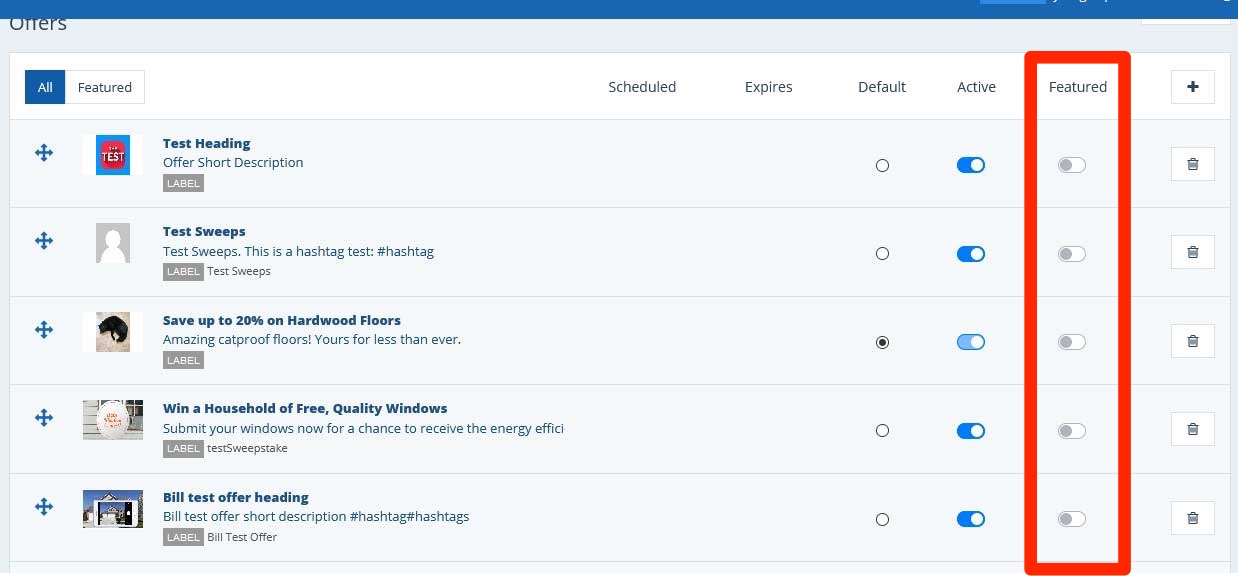Toggle Featured for Bill test offer
The height and width of the screenshot is (576, 1238).
(1071, 519)
